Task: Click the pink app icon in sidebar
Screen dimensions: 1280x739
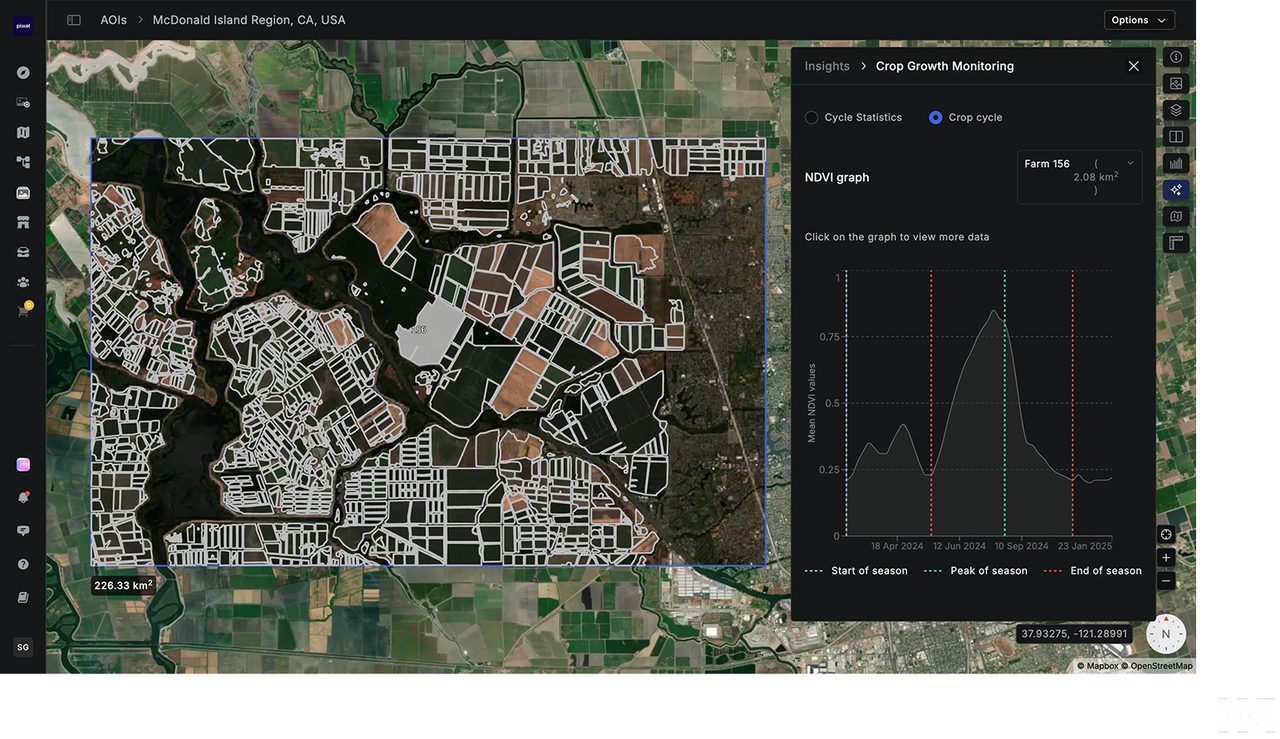Action: click(23, 465)
